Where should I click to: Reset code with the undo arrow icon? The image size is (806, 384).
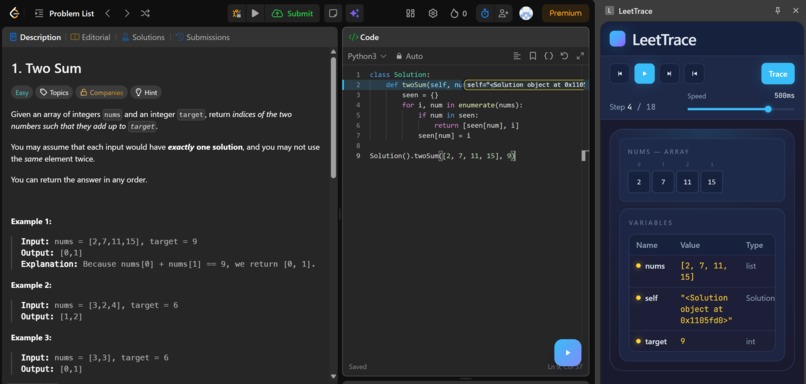pos(564,56)
